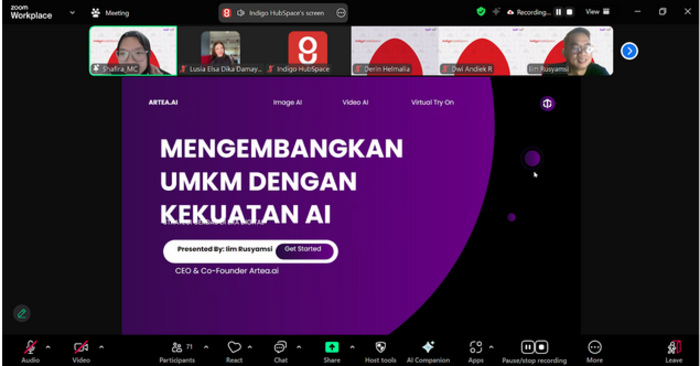Click the participant count 71
This screenshot has height=366, width=700.
[189, 346]
